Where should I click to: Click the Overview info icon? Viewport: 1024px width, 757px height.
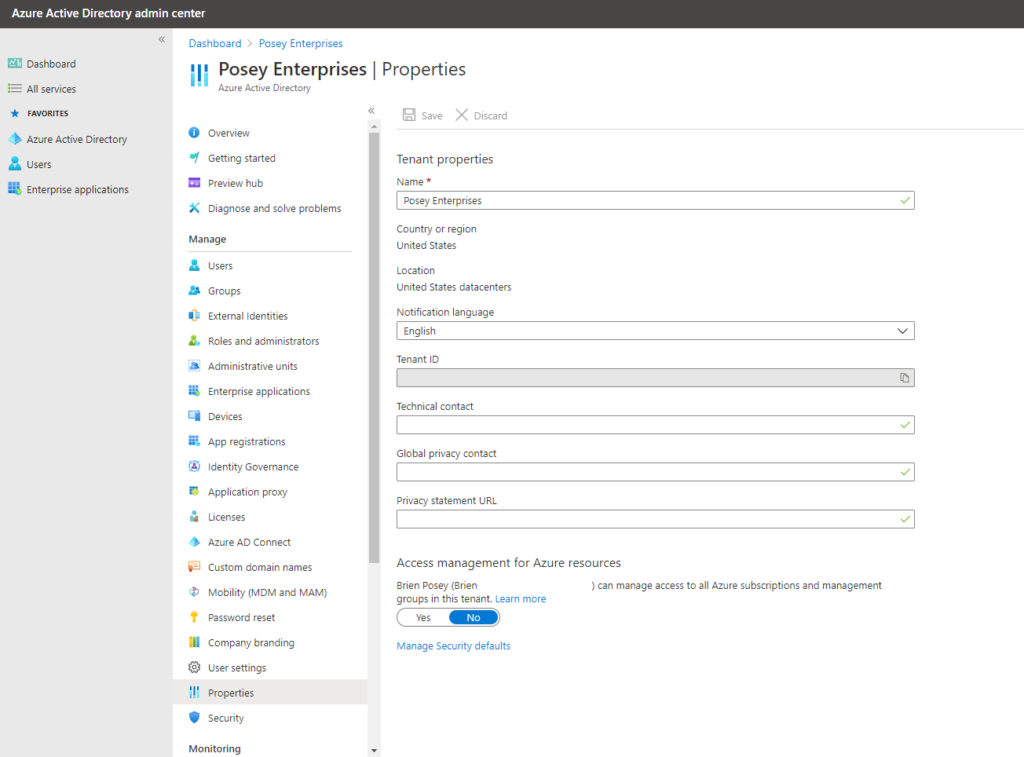pyautogui.click(x=194, y=133)
